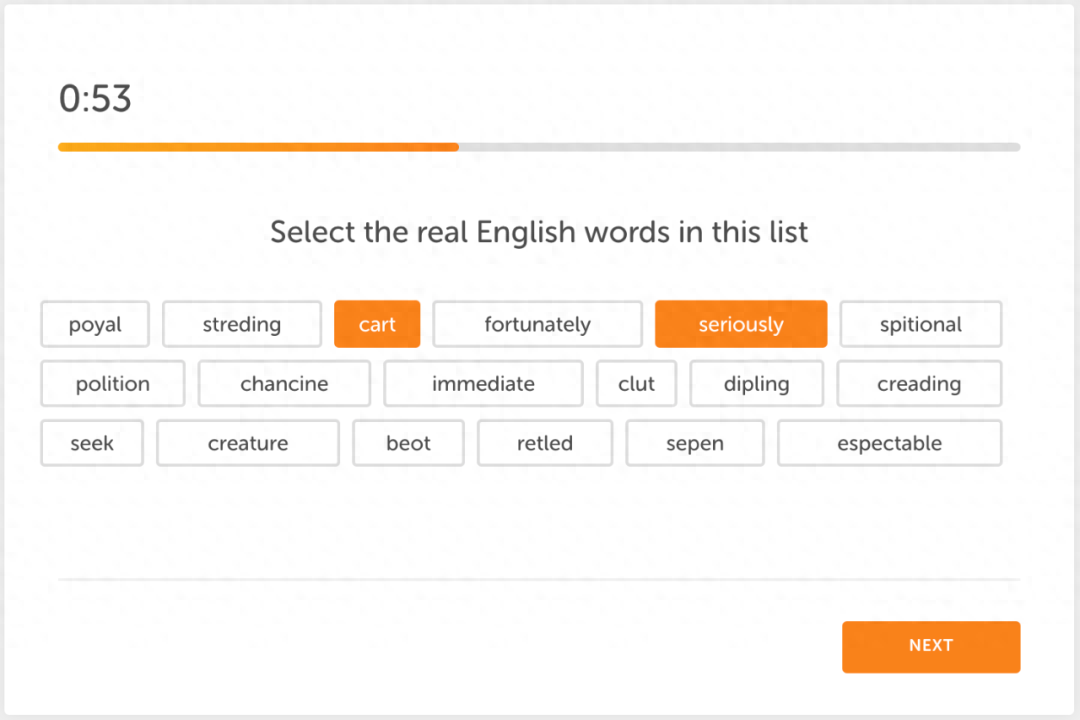Select the word 'streding'
Screen dimensions: 1080x720
click(242, 324)
